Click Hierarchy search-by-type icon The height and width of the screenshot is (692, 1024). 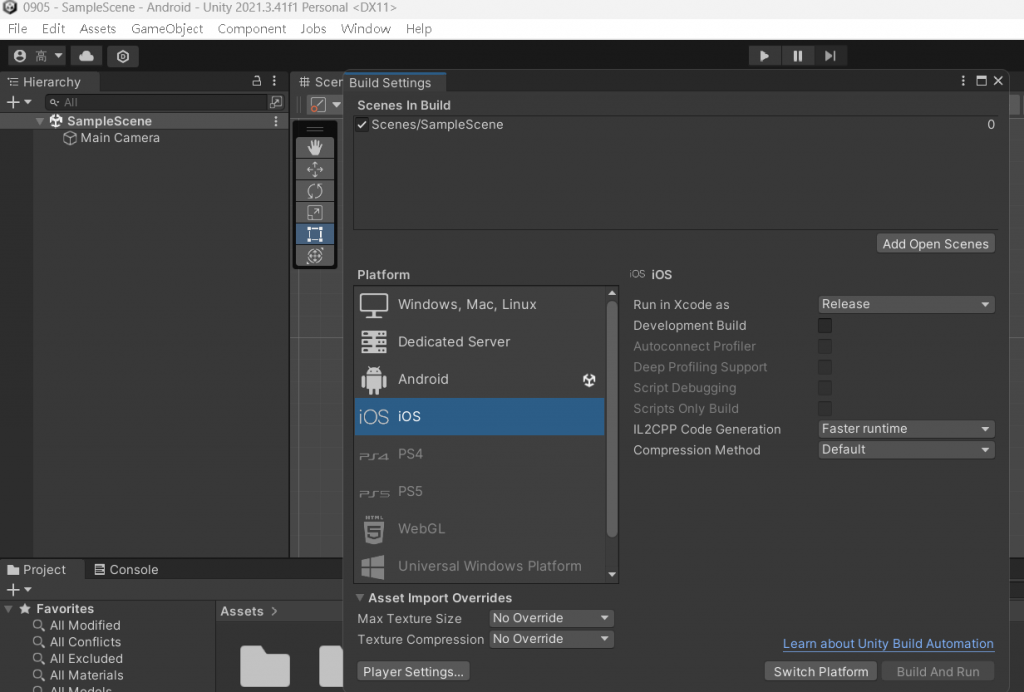point(276,102)
